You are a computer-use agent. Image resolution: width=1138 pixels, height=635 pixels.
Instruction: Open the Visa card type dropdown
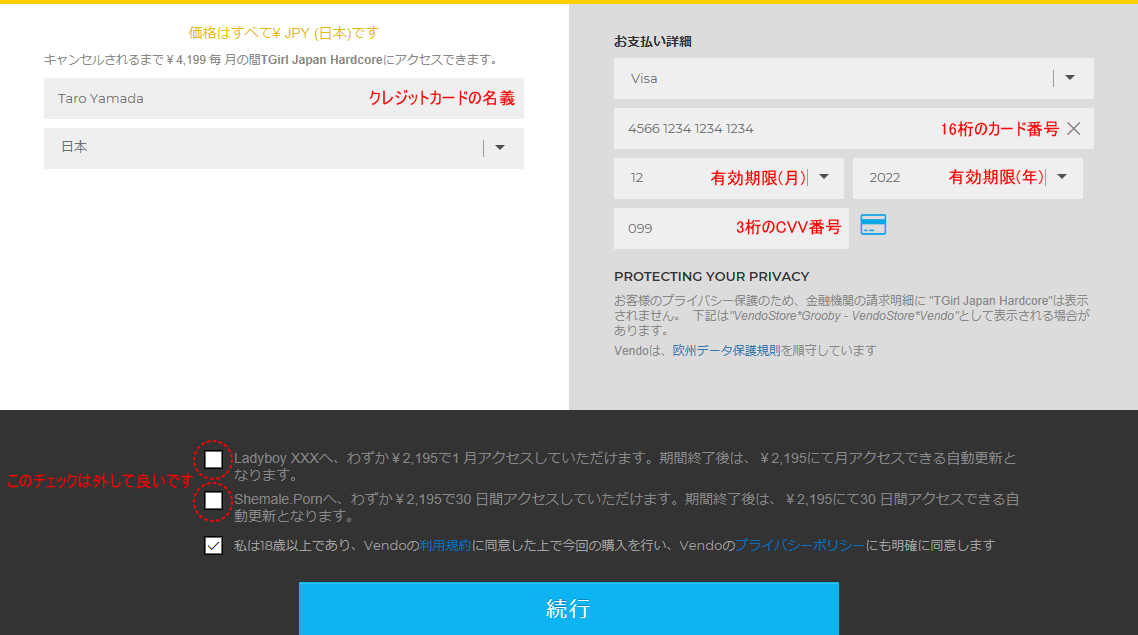(1069, 78)
